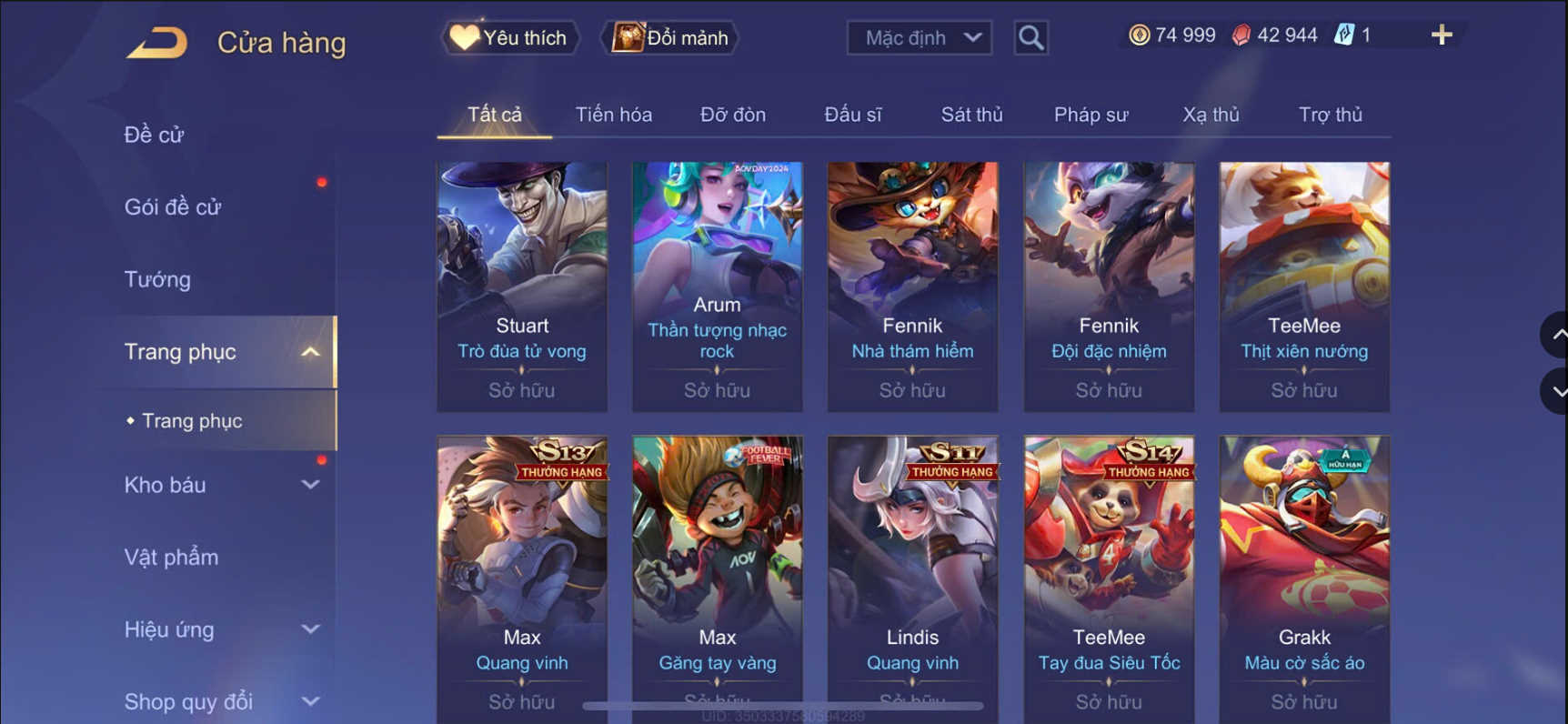The image size is (1568, 724).
Task: Tap the gold coin balance icon
Action: pos(1139,35)
